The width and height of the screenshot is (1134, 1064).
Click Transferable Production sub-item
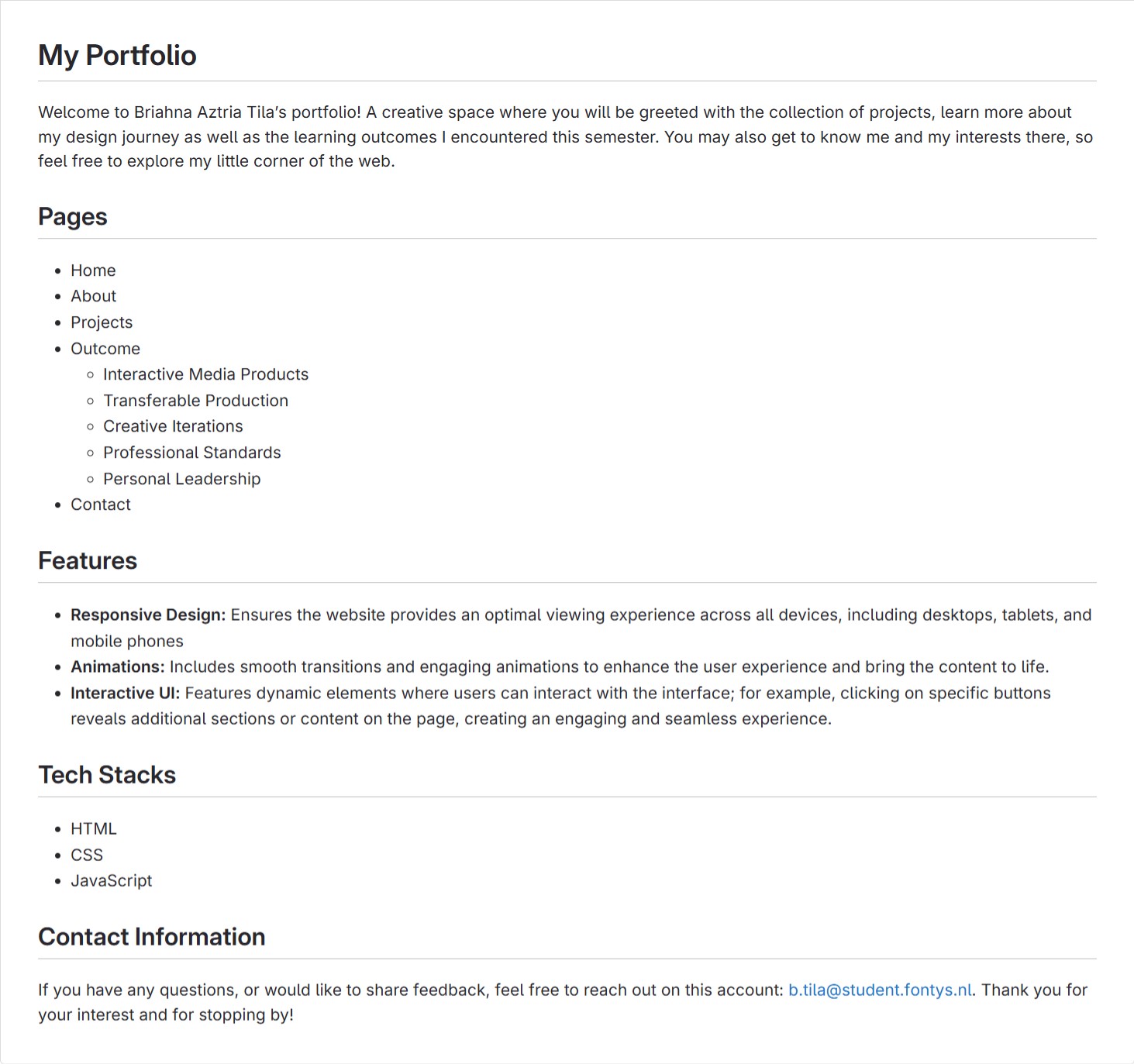[x=195, y=401]
